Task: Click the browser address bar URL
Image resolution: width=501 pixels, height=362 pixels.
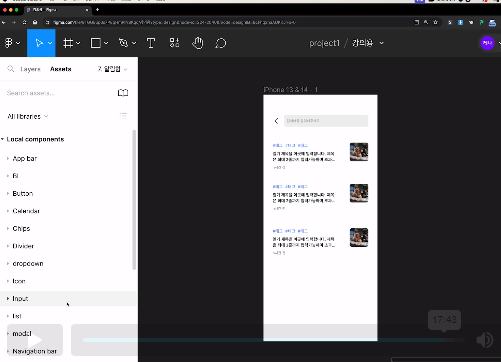Action: click(174, 22)
